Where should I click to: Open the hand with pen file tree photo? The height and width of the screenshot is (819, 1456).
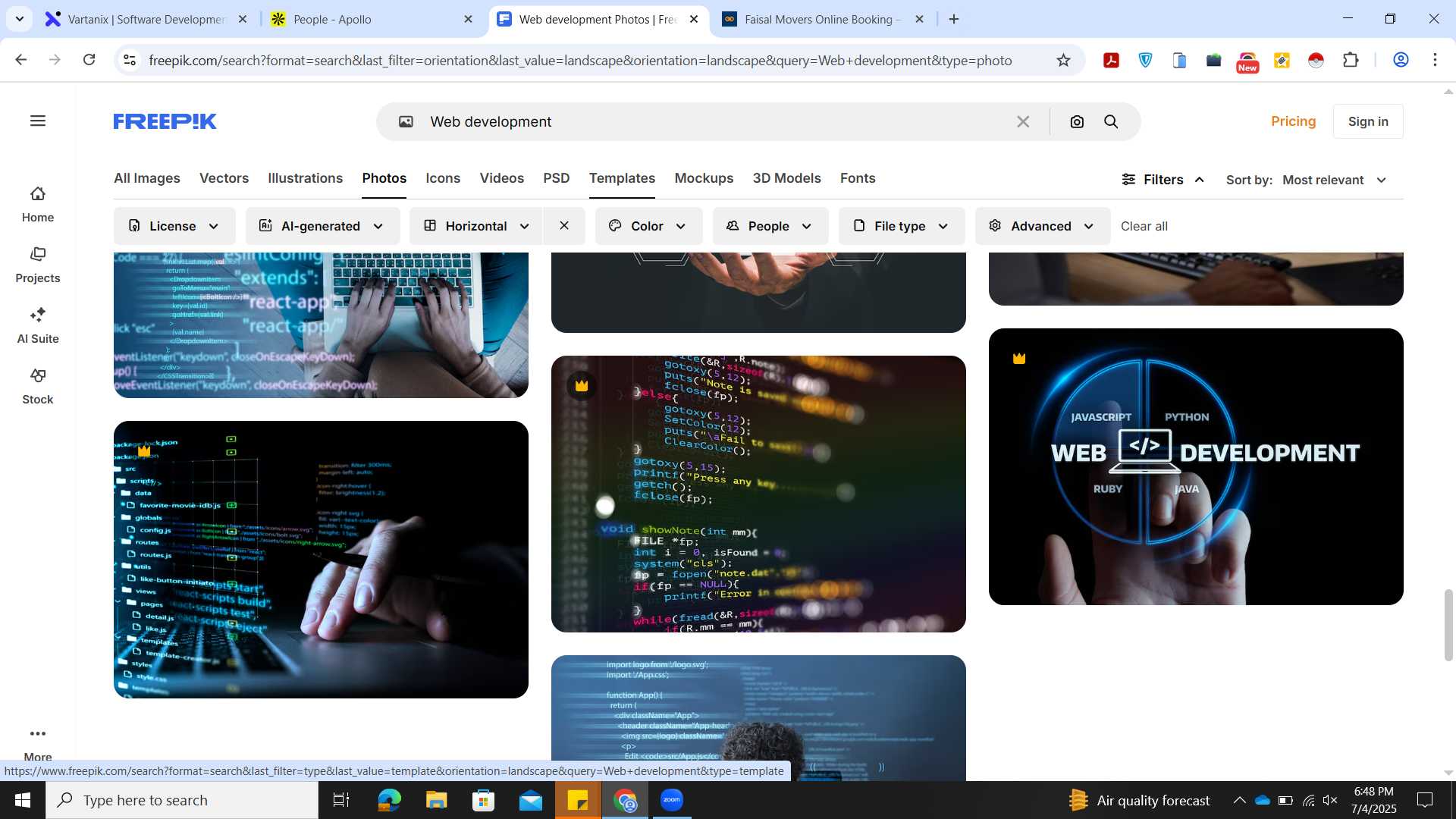click(x=321, y=560)
